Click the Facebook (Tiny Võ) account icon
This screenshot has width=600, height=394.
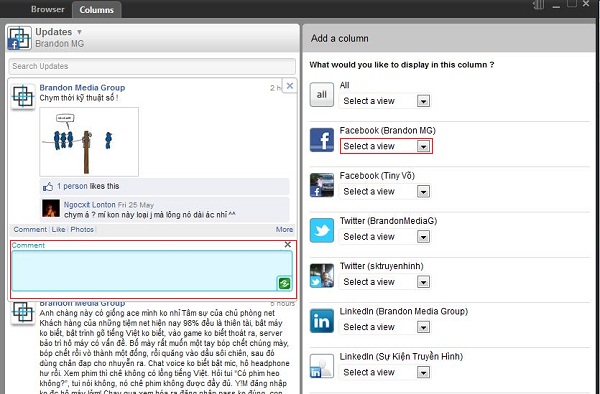[321, 185]
